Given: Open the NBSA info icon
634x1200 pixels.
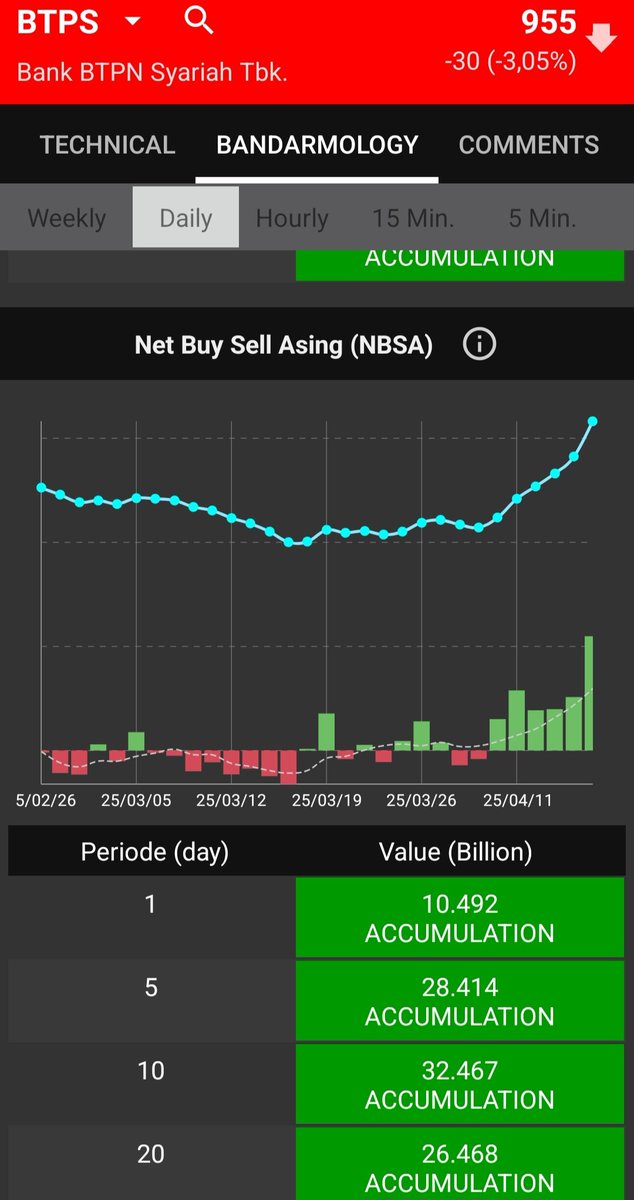Looking at the screenshot, I should 479,345.
